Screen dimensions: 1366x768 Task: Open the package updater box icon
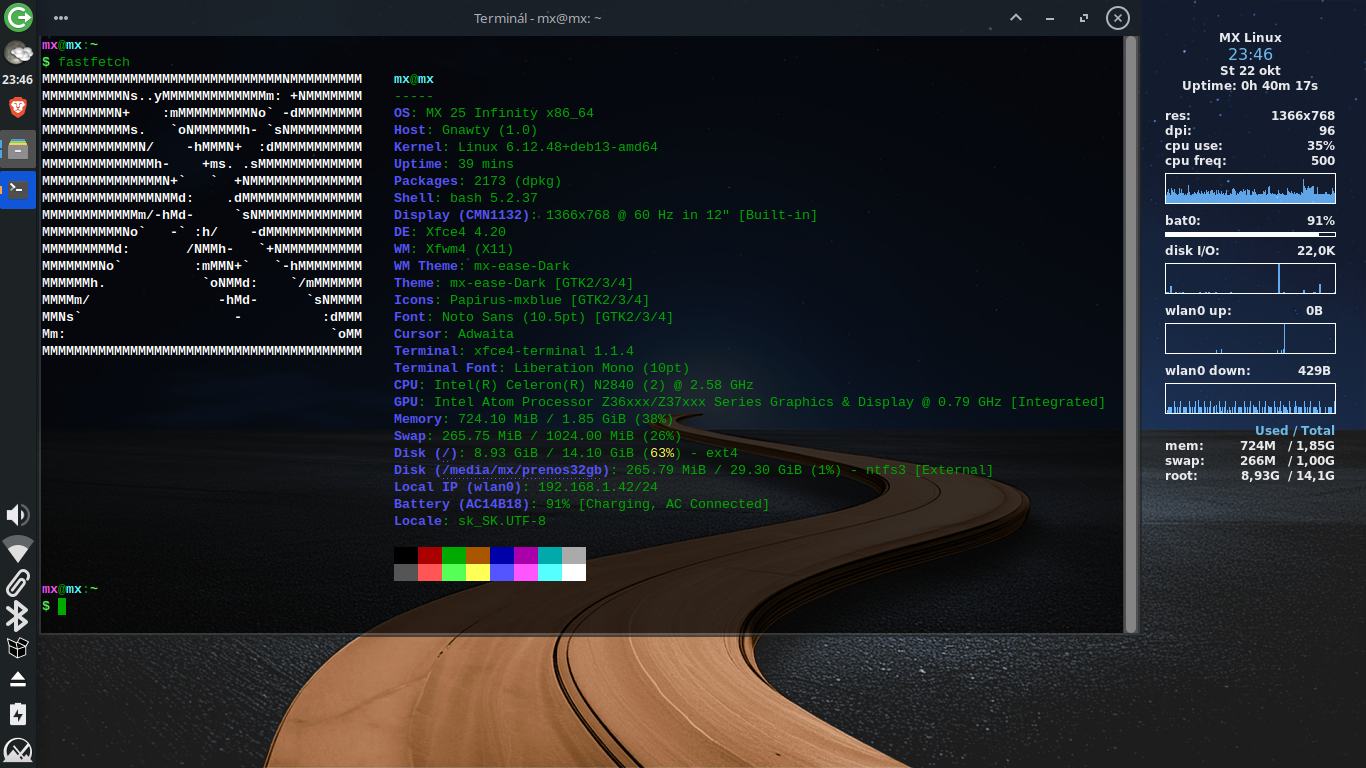pyautogui.click(x=18, y=648)
